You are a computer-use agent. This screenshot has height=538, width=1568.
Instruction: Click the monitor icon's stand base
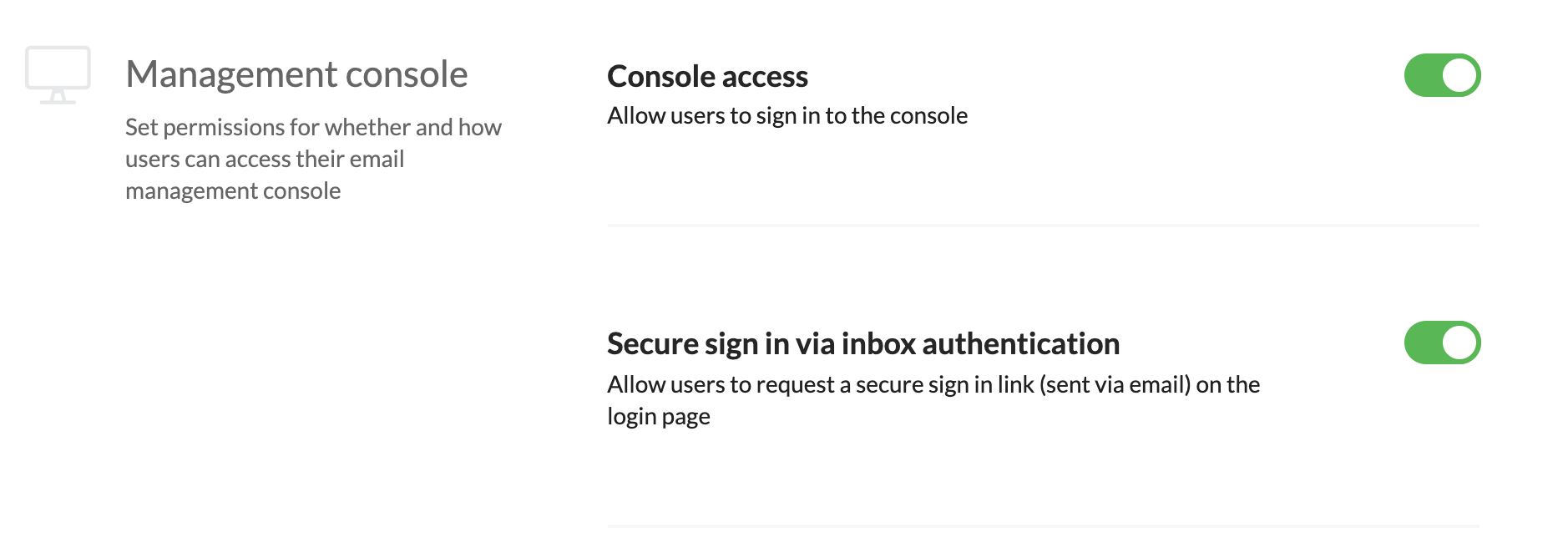(58, 101)
